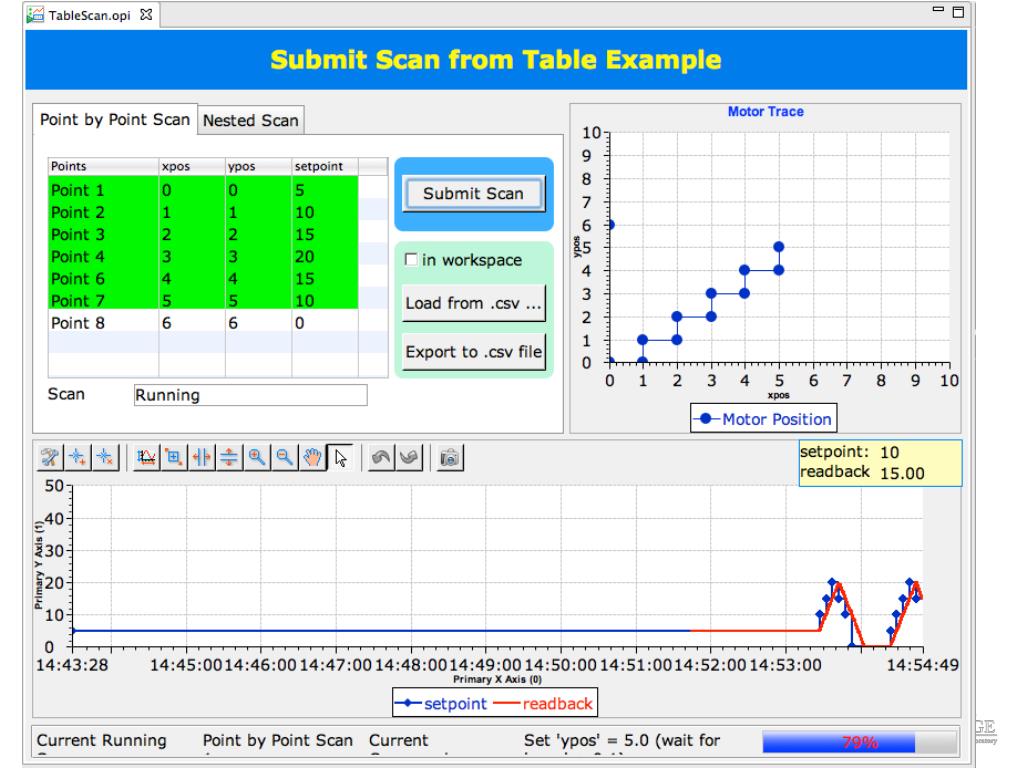This screenshot has height=768, width=1024.
Task: Minimize the editor view panel
Action: tap(938, 10)
